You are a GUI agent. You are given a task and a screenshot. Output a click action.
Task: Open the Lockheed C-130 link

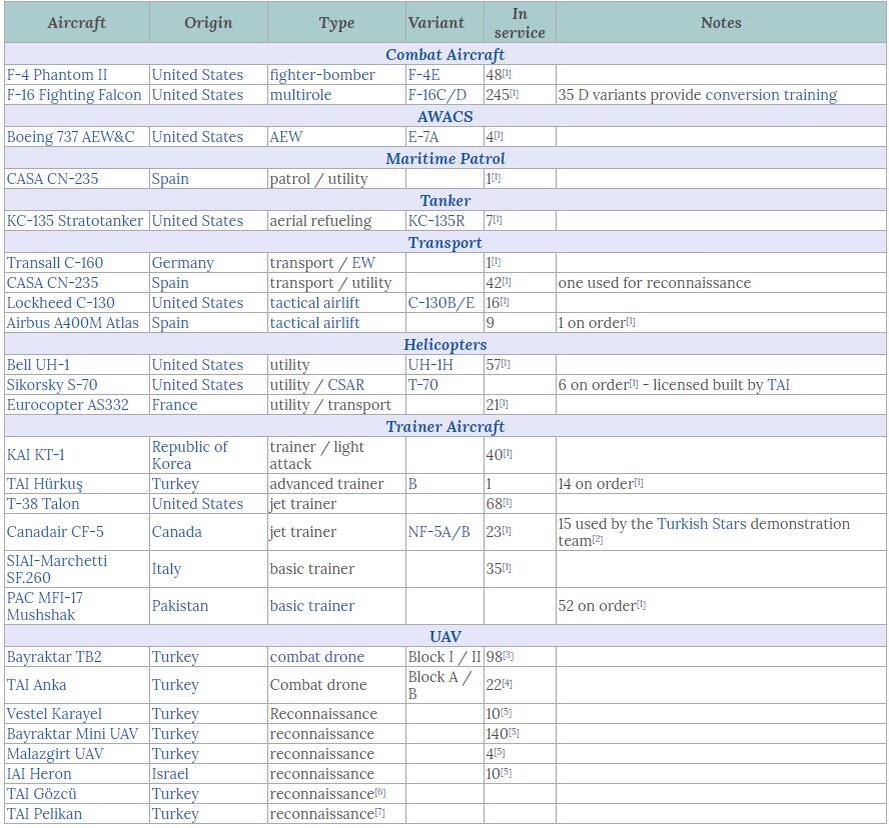61,302
